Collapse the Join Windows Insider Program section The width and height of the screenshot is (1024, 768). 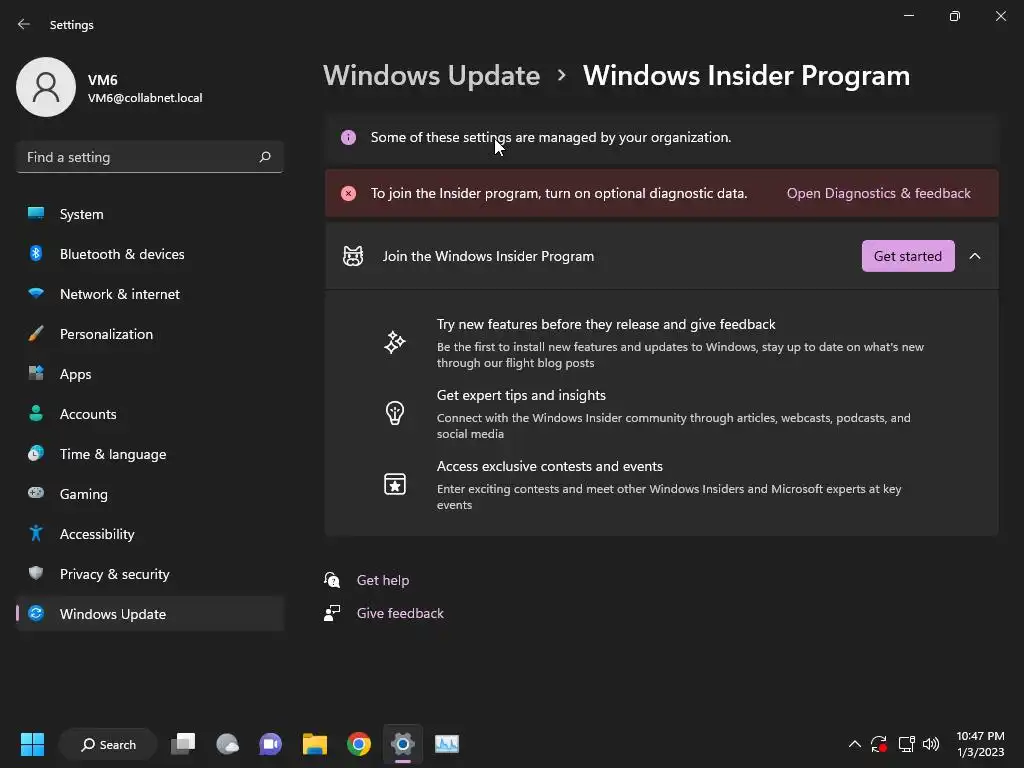click(975, 256)
